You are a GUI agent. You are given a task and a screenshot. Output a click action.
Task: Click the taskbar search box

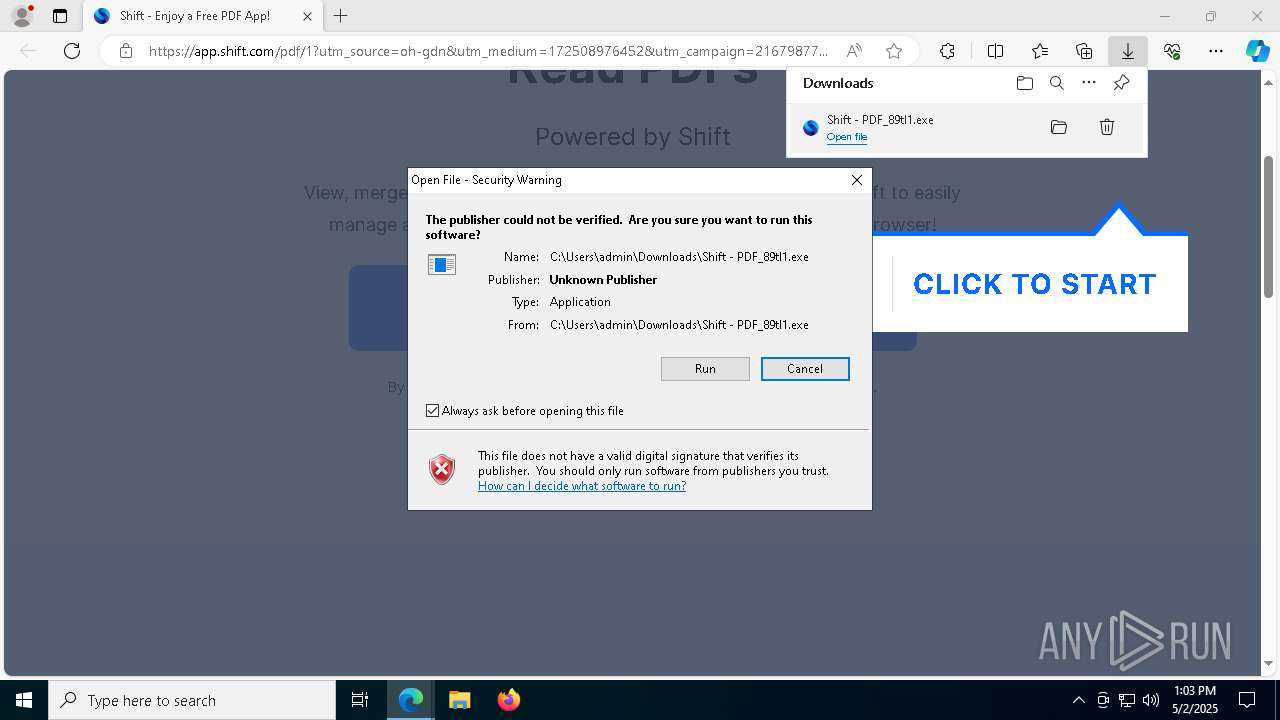click(192, 700)
